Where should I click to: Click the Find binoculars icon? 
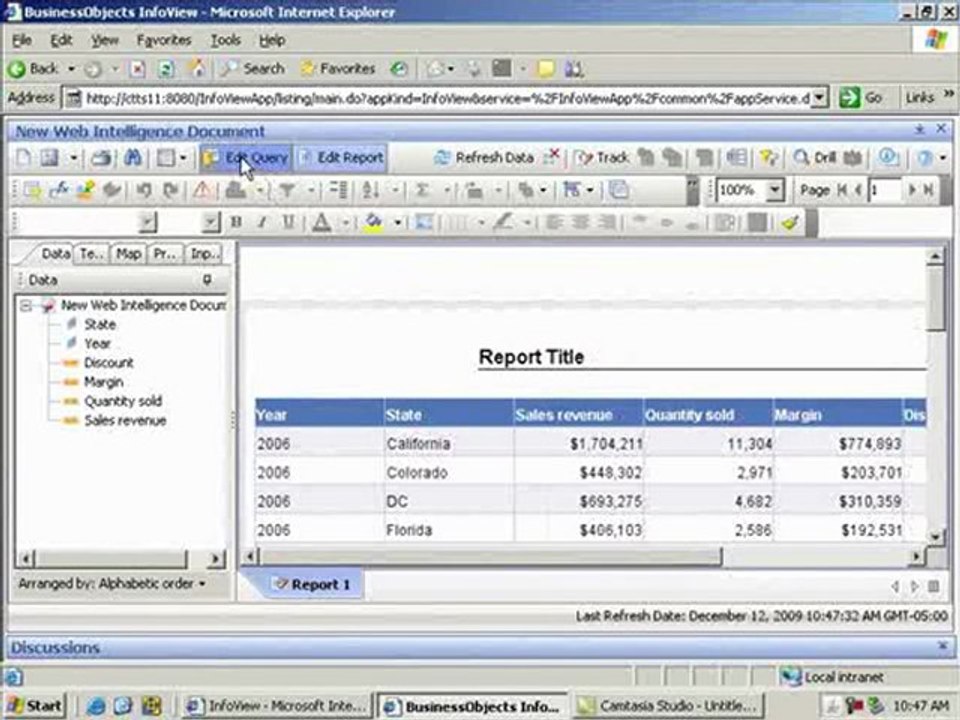(133, 158)
